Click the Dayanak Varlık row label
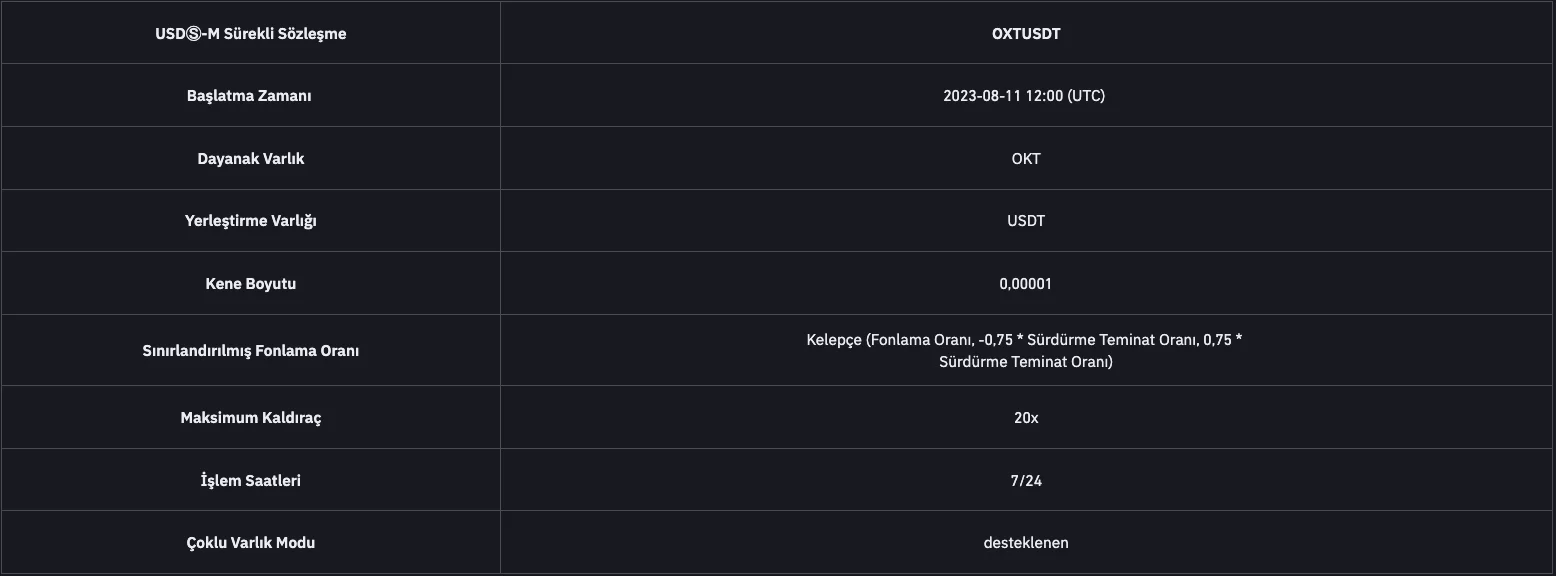Screen dimensions: 1556x576 [x=250, y=159]
